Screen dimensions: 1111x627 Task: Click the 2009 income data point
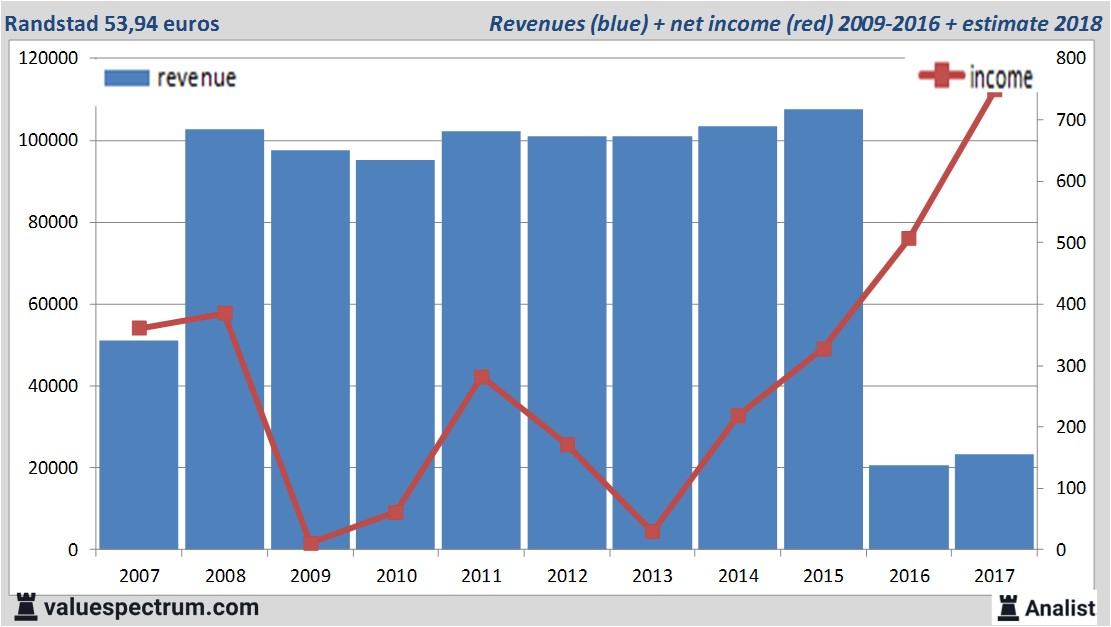pos(311,543)
